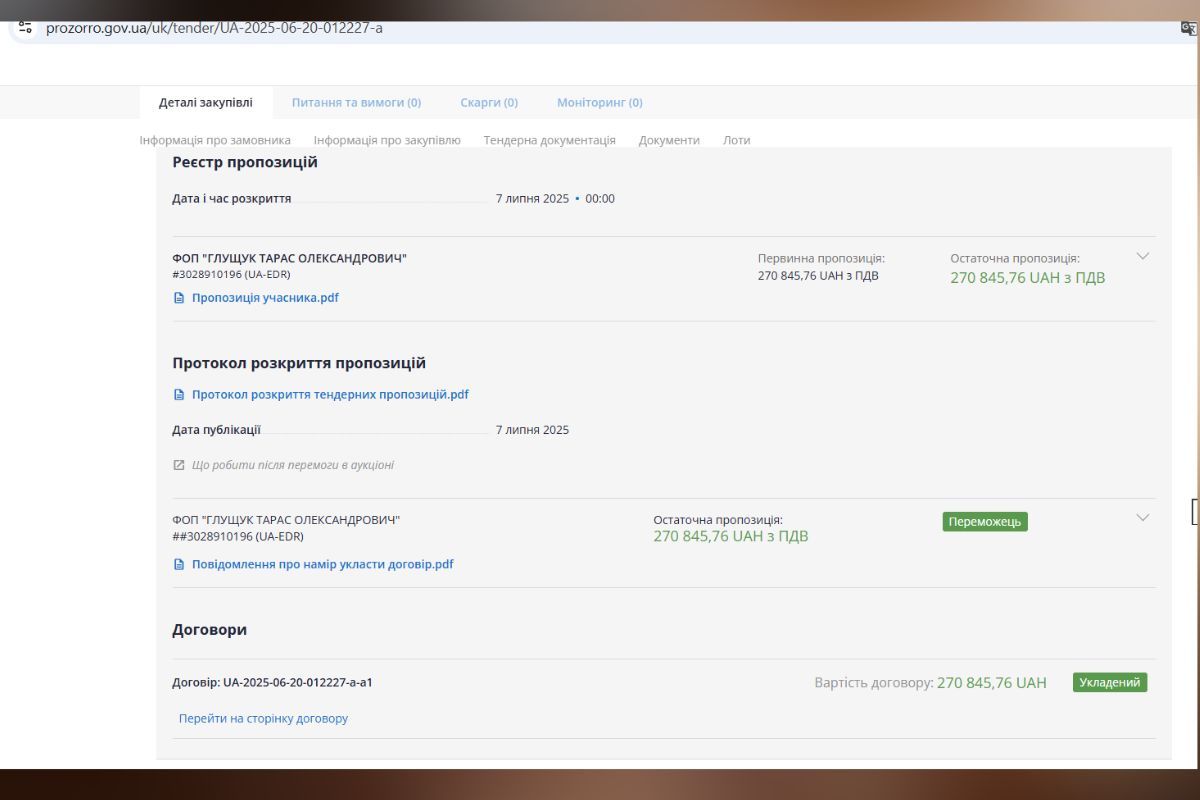This screenshot has width=1200, height=800.
Task: Go to Тендерна документація section
Action: coord(549,140)
